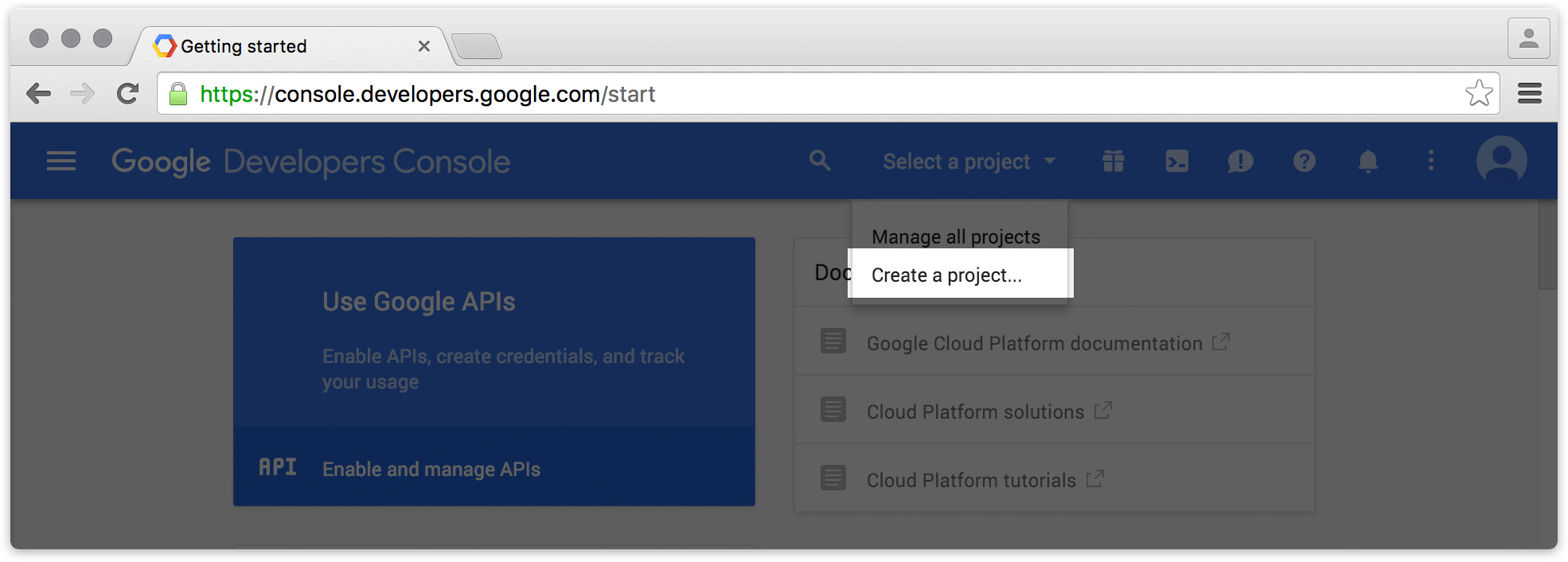The width and height of the screenshot is (1568, 562).
Task: Open the free trial gift icon
Action: (1114, 162)
